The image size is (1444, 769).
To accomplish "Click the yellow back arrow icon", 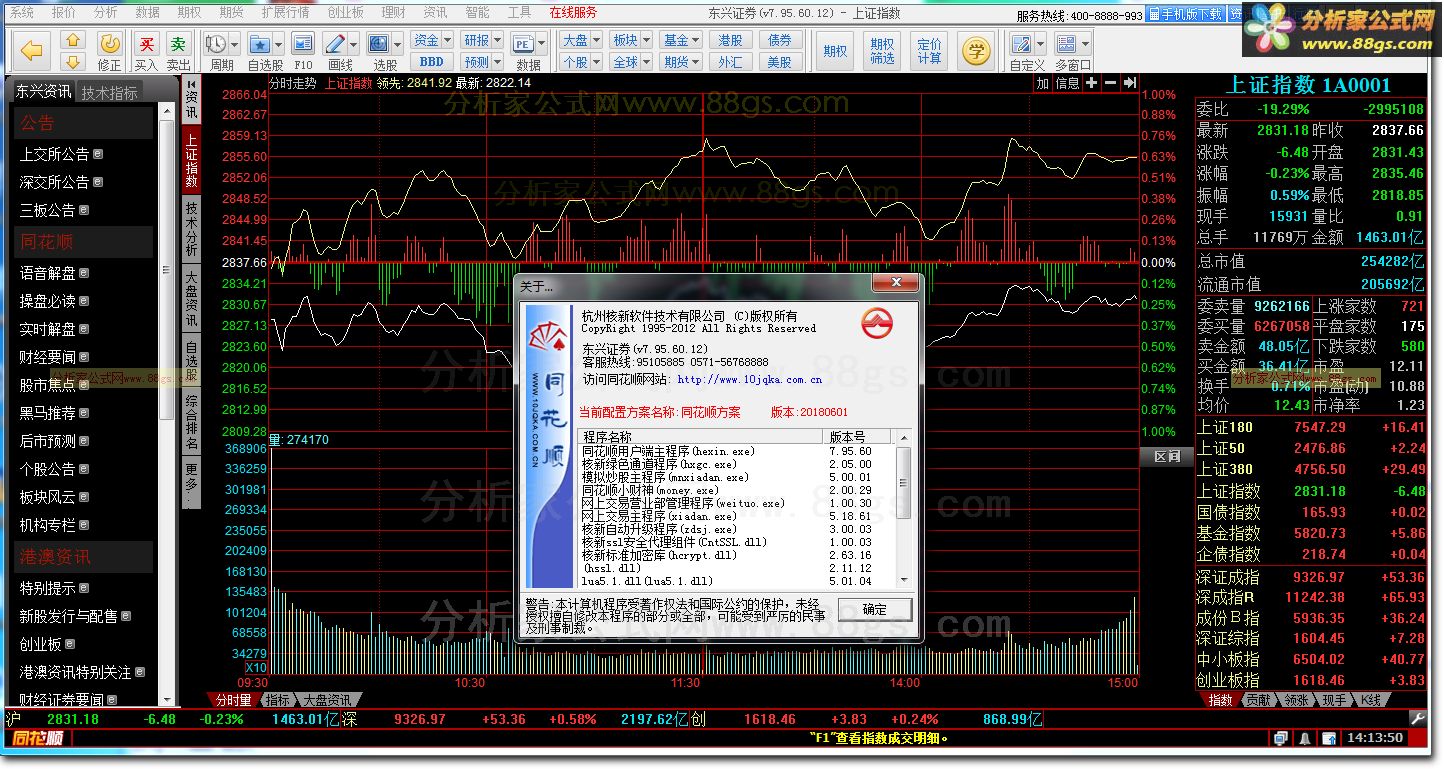I will (33, 49).
